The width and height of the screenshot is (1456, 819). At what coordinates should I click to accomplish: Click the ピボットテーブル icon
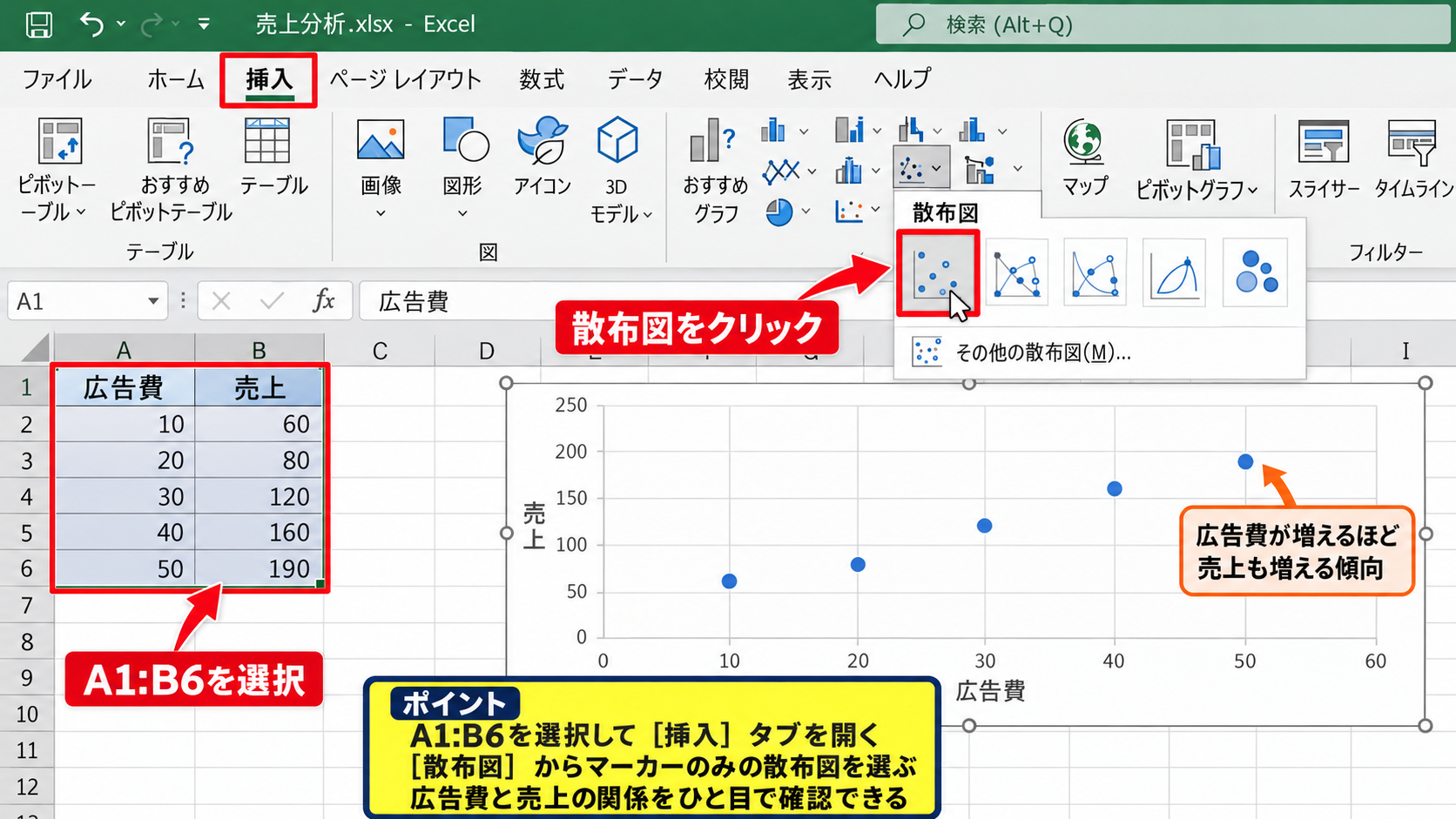(x=60, y=141)
